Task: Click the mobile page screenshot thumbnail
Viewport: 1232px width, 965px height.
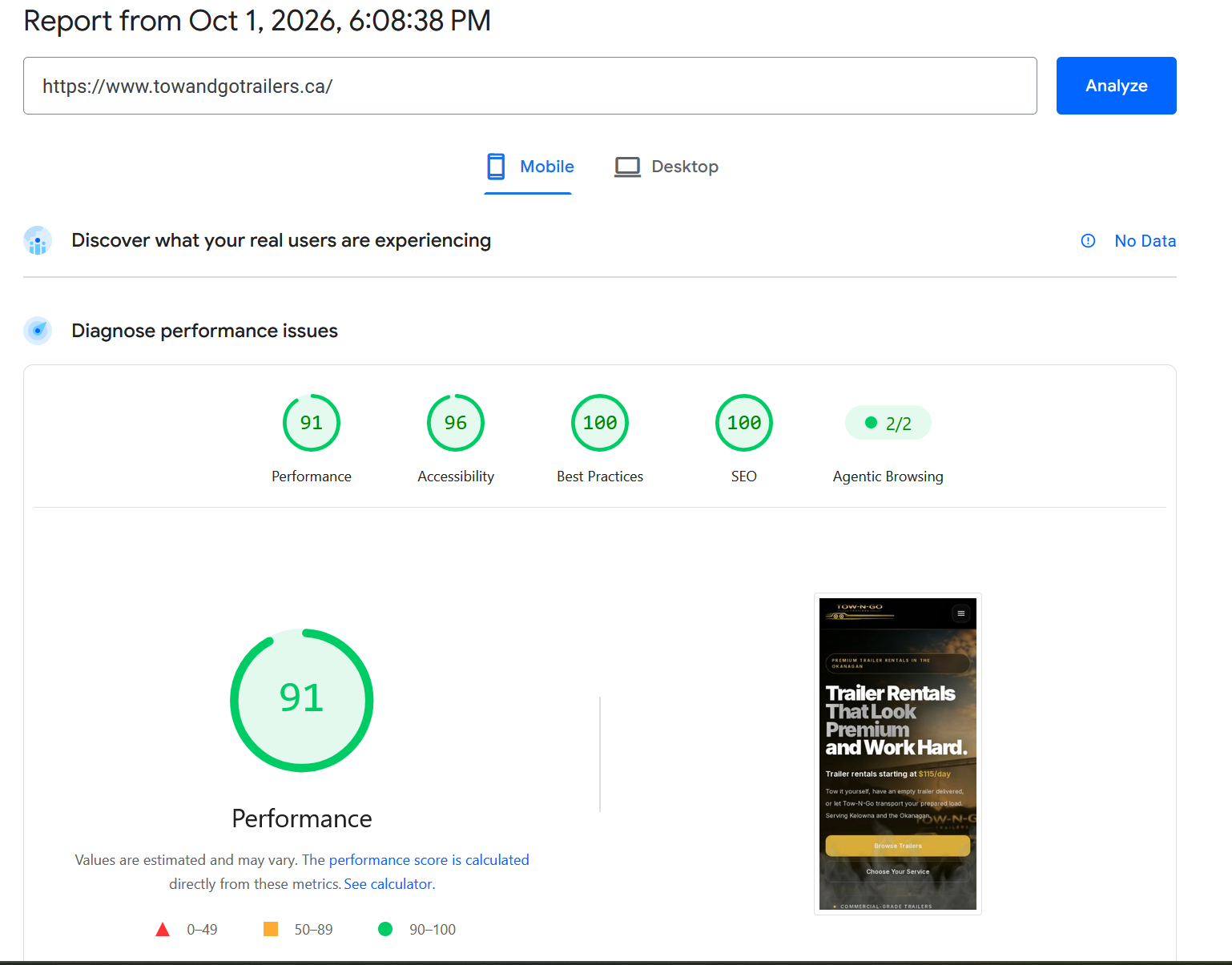Action: 898,754
